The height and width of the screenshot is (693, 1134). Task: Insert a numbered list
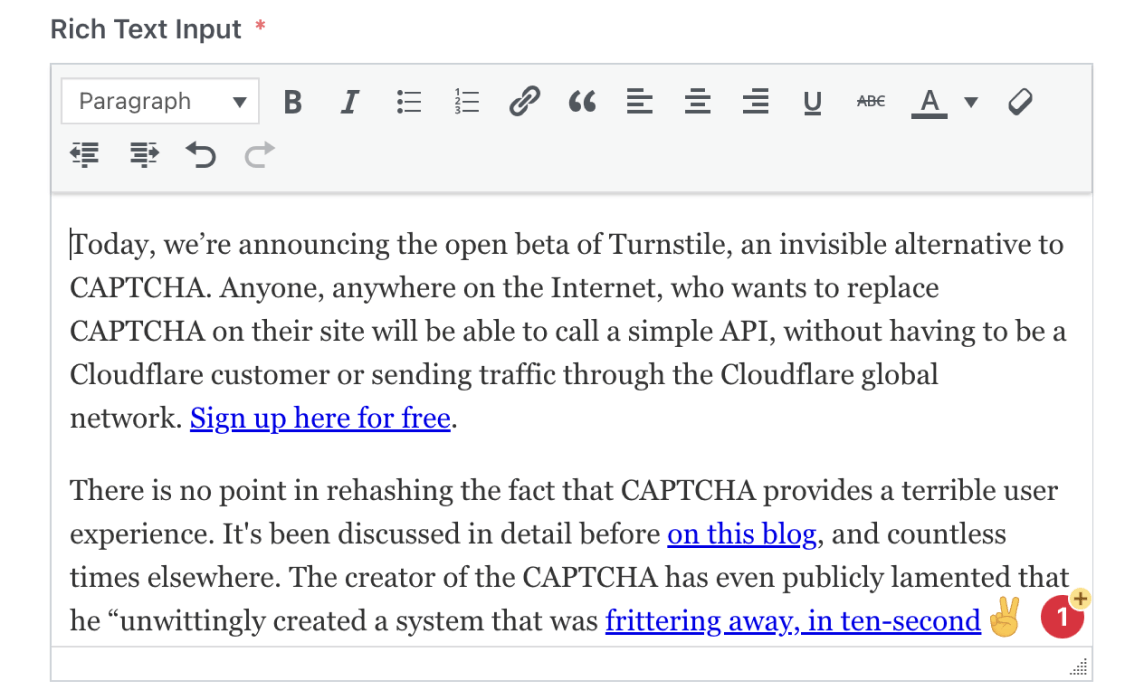(466, 102)
